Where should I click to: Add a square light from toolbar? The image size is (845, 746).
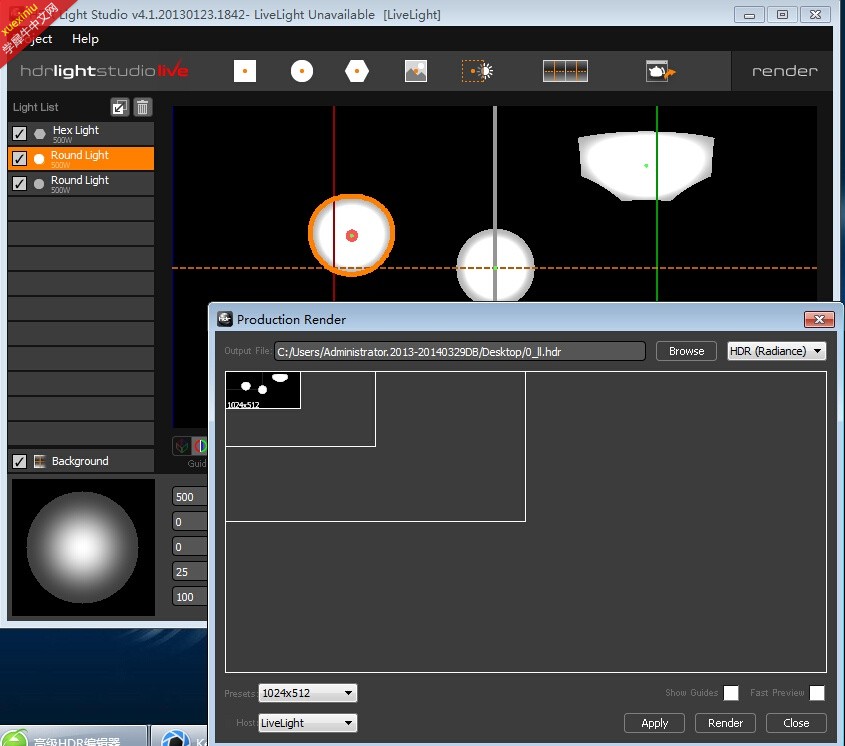245,71
